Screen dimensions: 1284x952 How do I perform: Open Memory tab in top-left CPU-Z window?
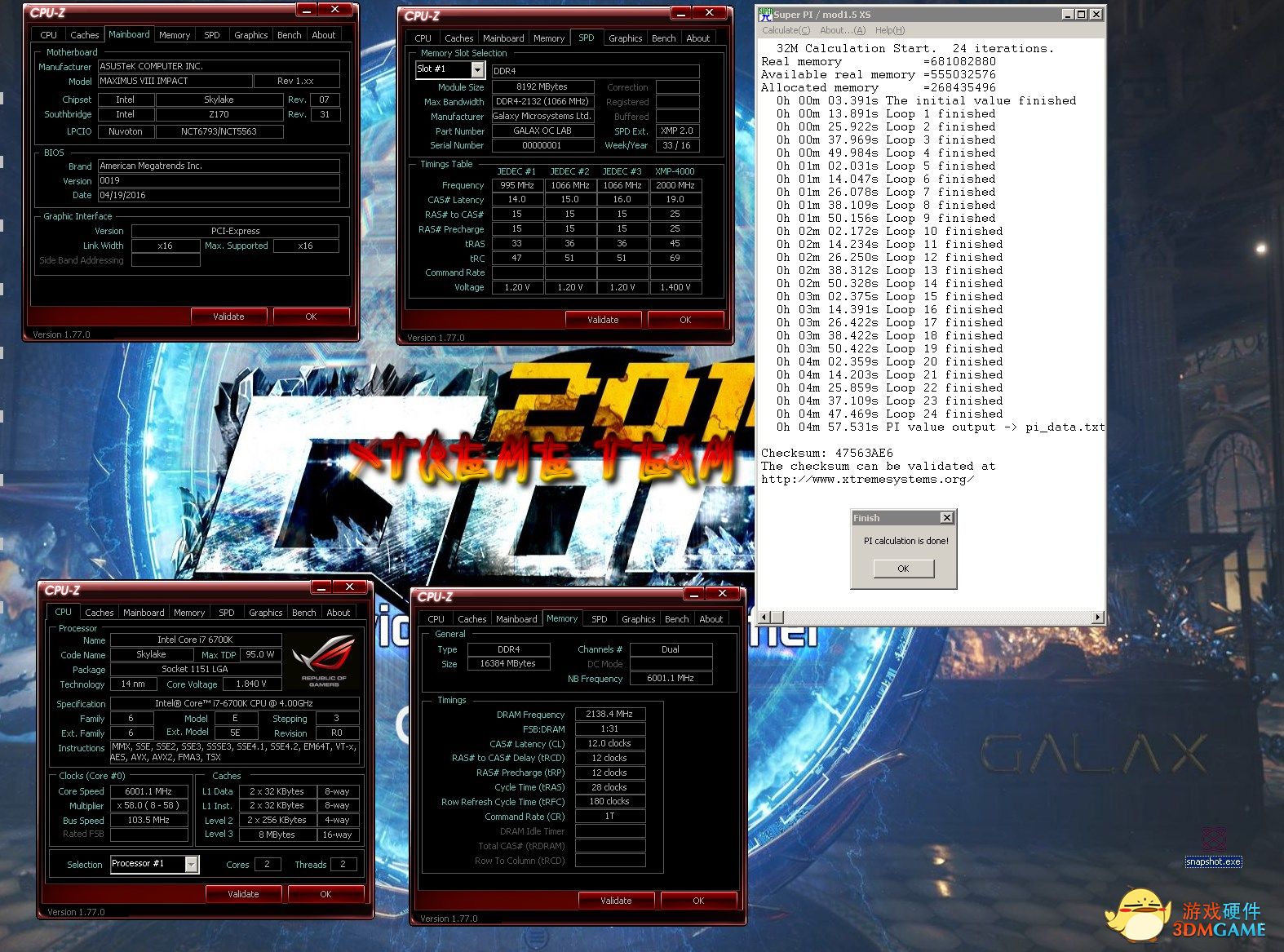175,35
